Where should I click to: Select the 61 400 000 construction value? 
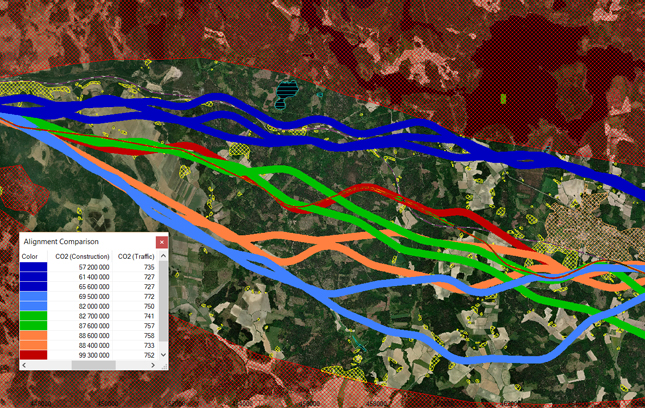94,277
